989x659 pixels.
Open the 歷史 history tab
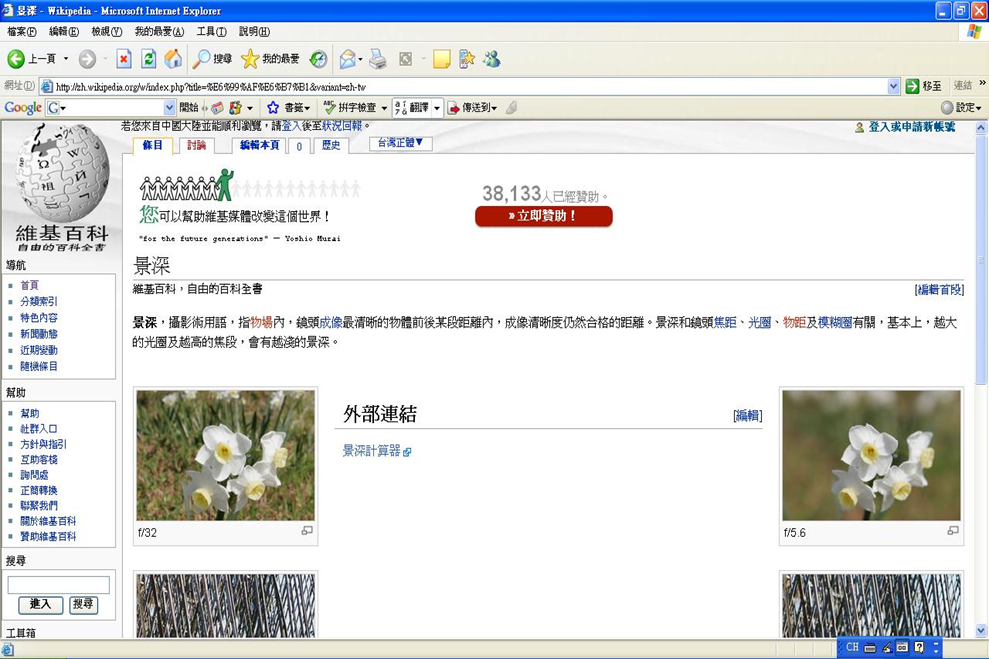click(x=331, y=146)
